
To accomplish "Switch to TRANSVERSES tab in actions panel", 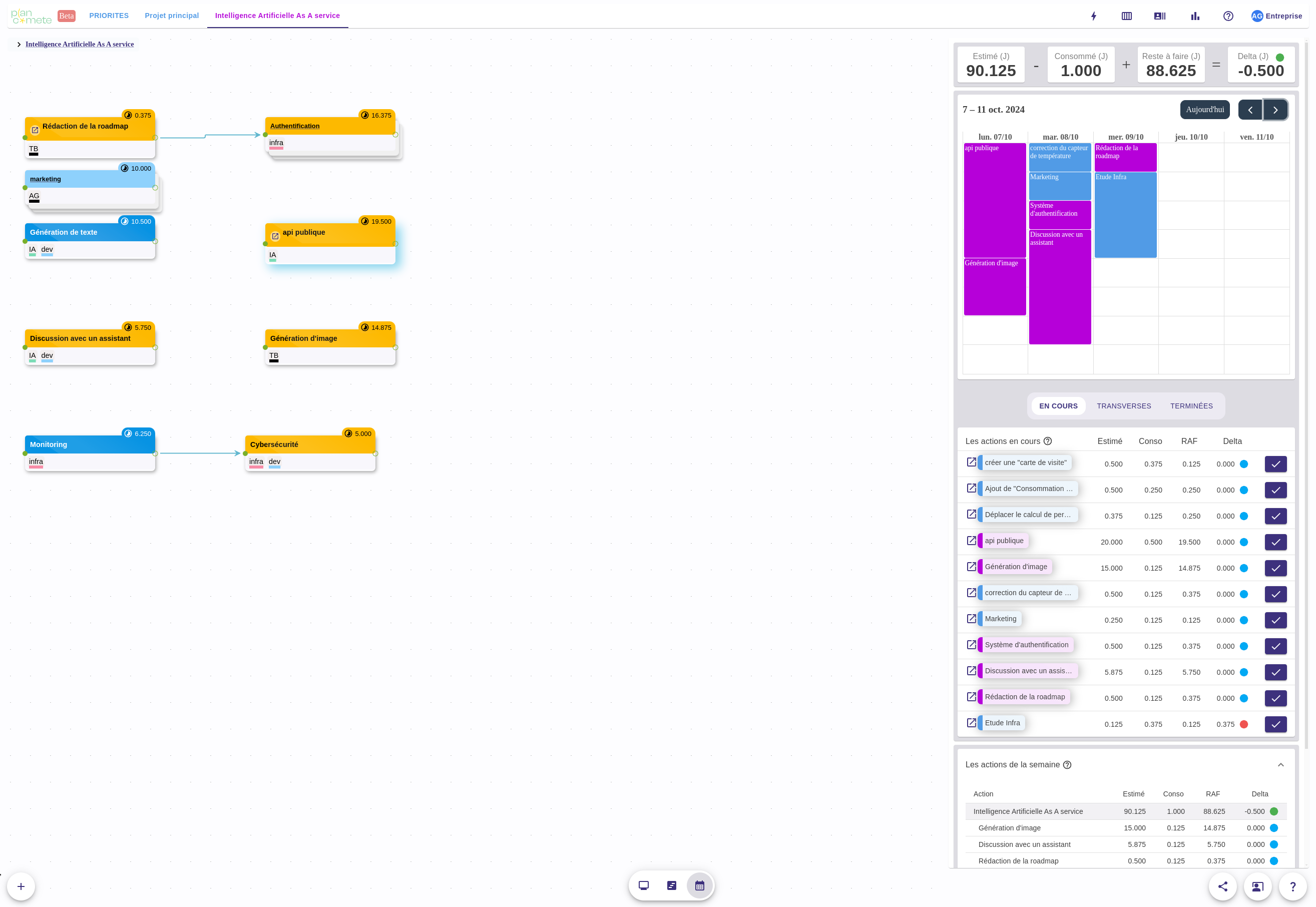I will pos(1123,405).
